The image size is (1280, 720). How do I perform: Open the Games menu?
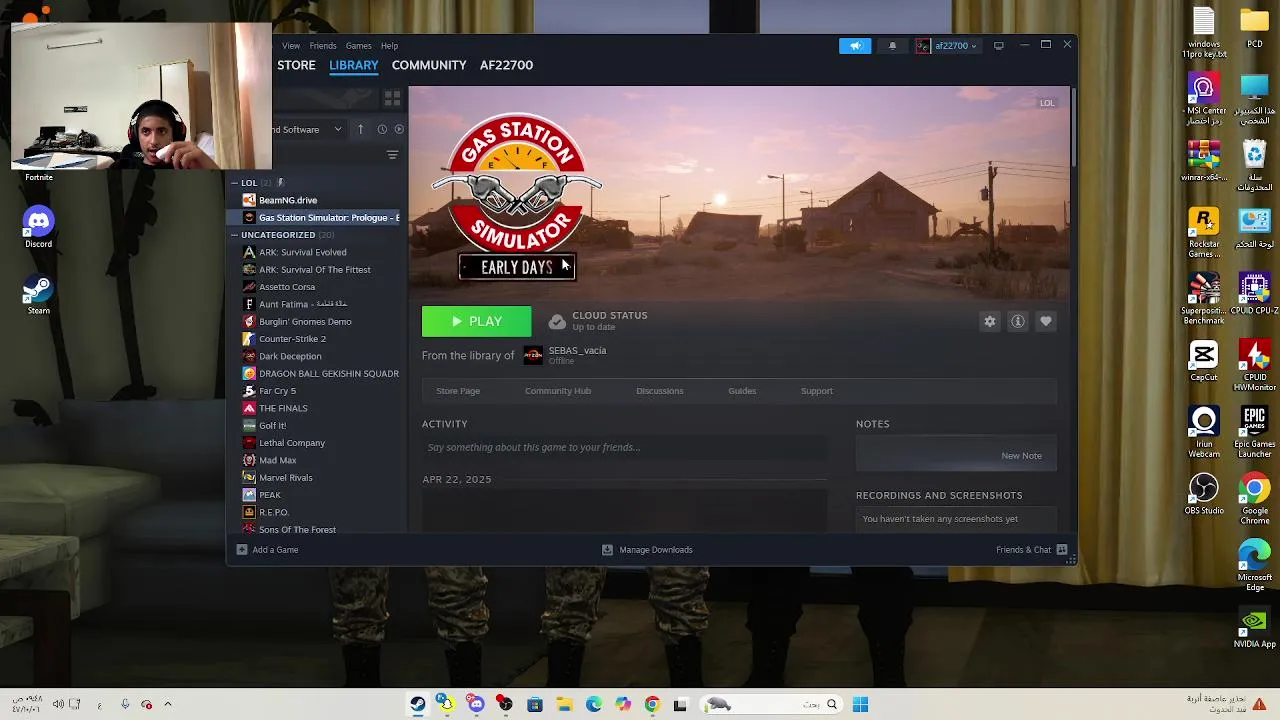click(x=358, y=45)
